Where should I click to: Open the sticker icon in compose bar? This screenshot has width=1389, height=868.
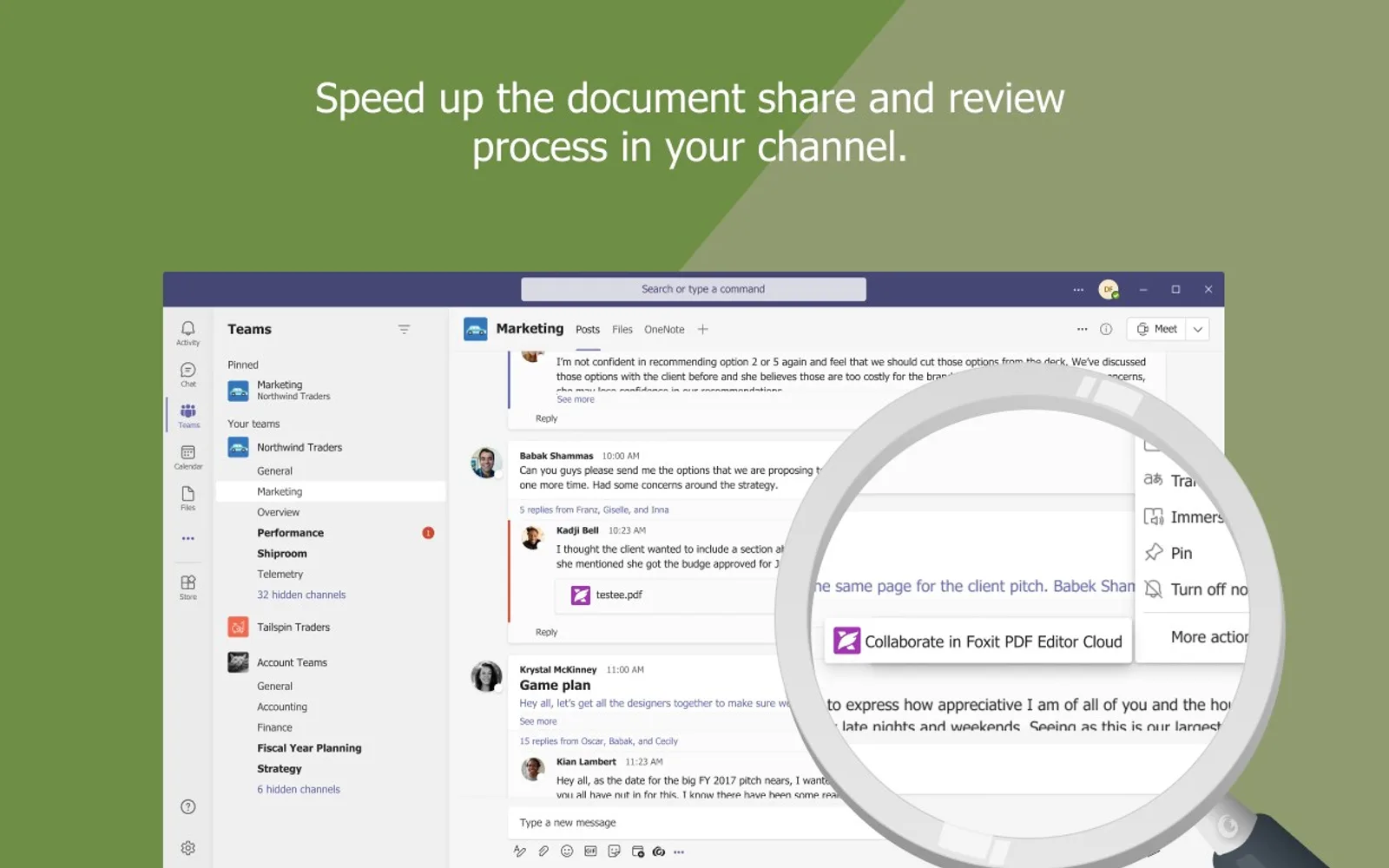tap(614, 852)
